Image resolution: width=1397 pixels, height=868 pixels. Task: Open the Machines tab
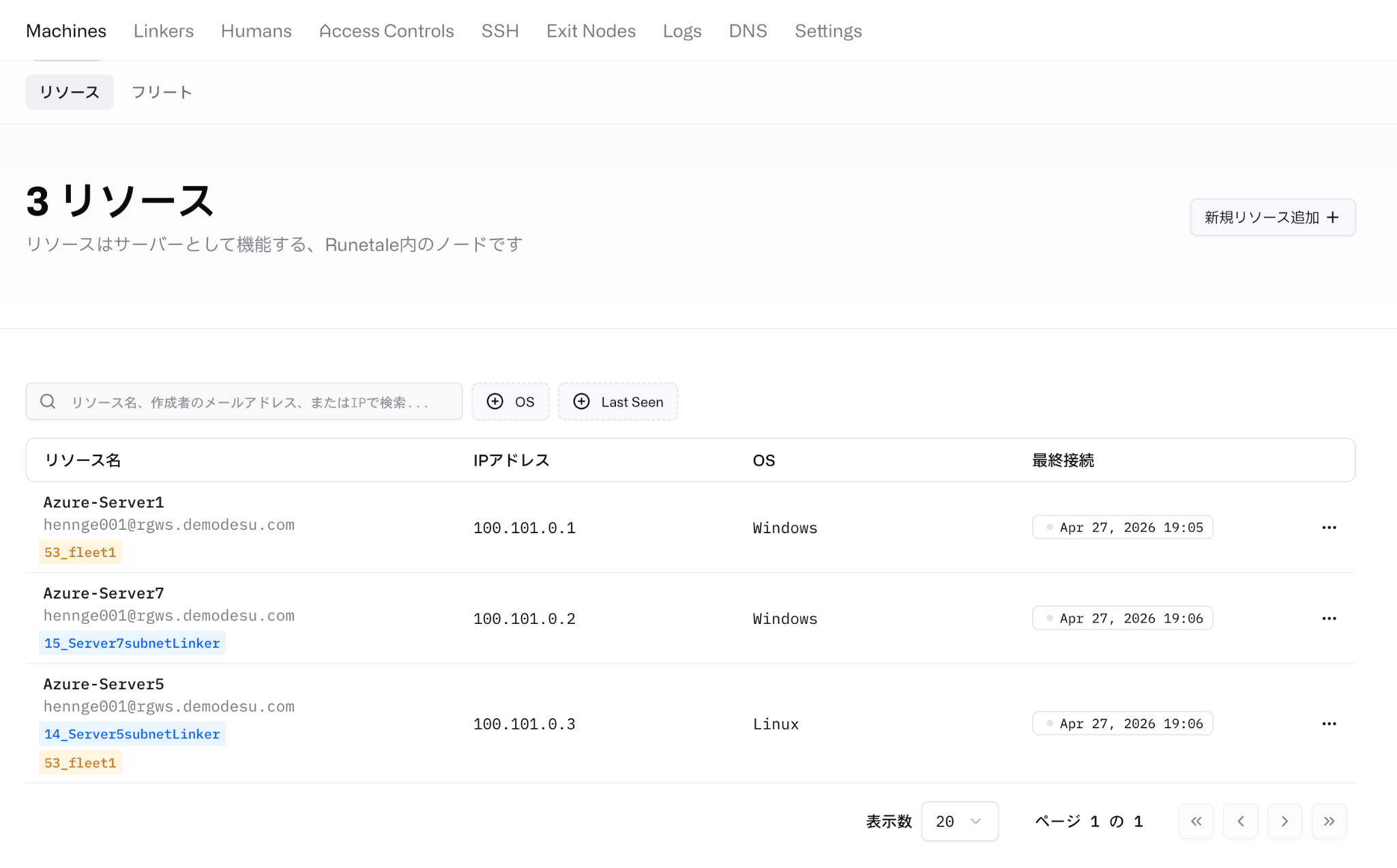(x=66, y=31)
